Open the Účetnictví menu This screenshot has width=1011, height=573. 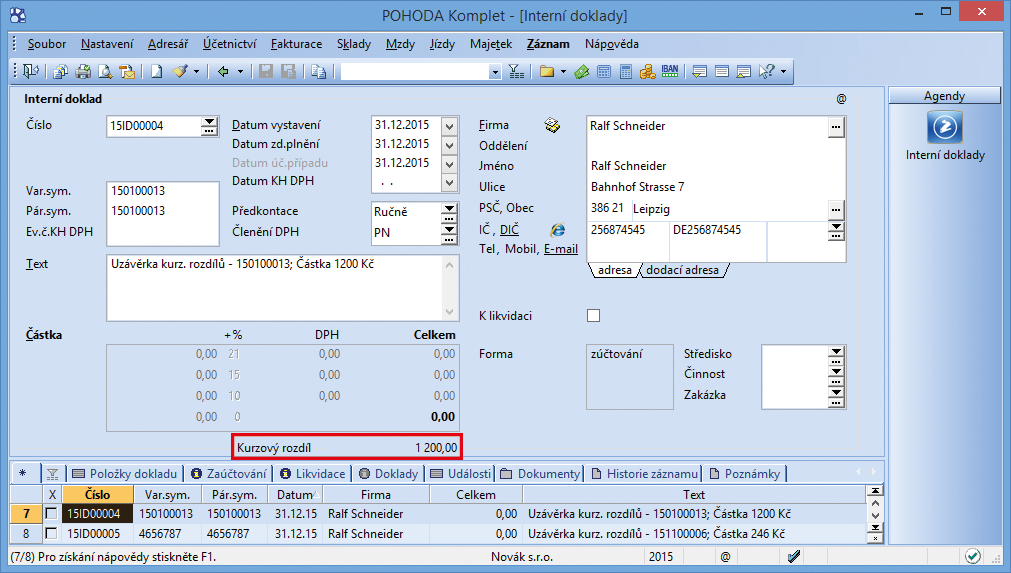tap(230, 44)
